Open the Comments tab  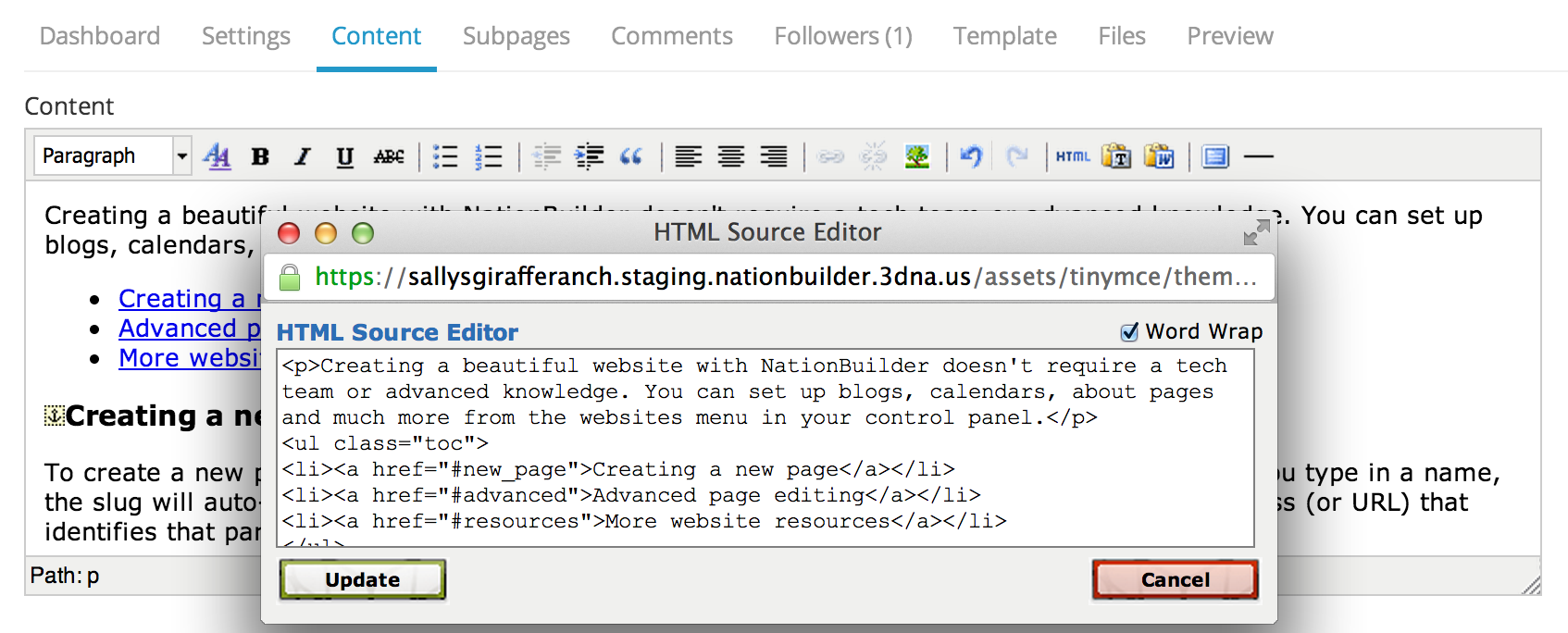tap(672, 36)
